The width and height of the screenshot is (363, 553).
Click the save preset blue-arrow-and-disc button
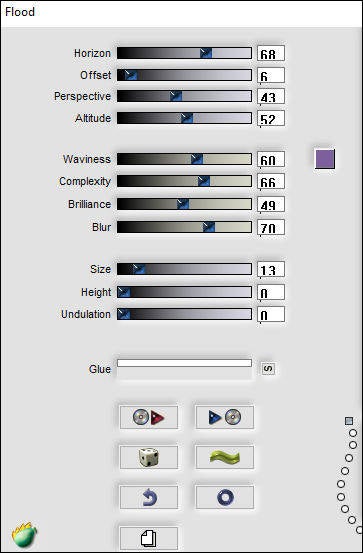(x=225, y=418)
